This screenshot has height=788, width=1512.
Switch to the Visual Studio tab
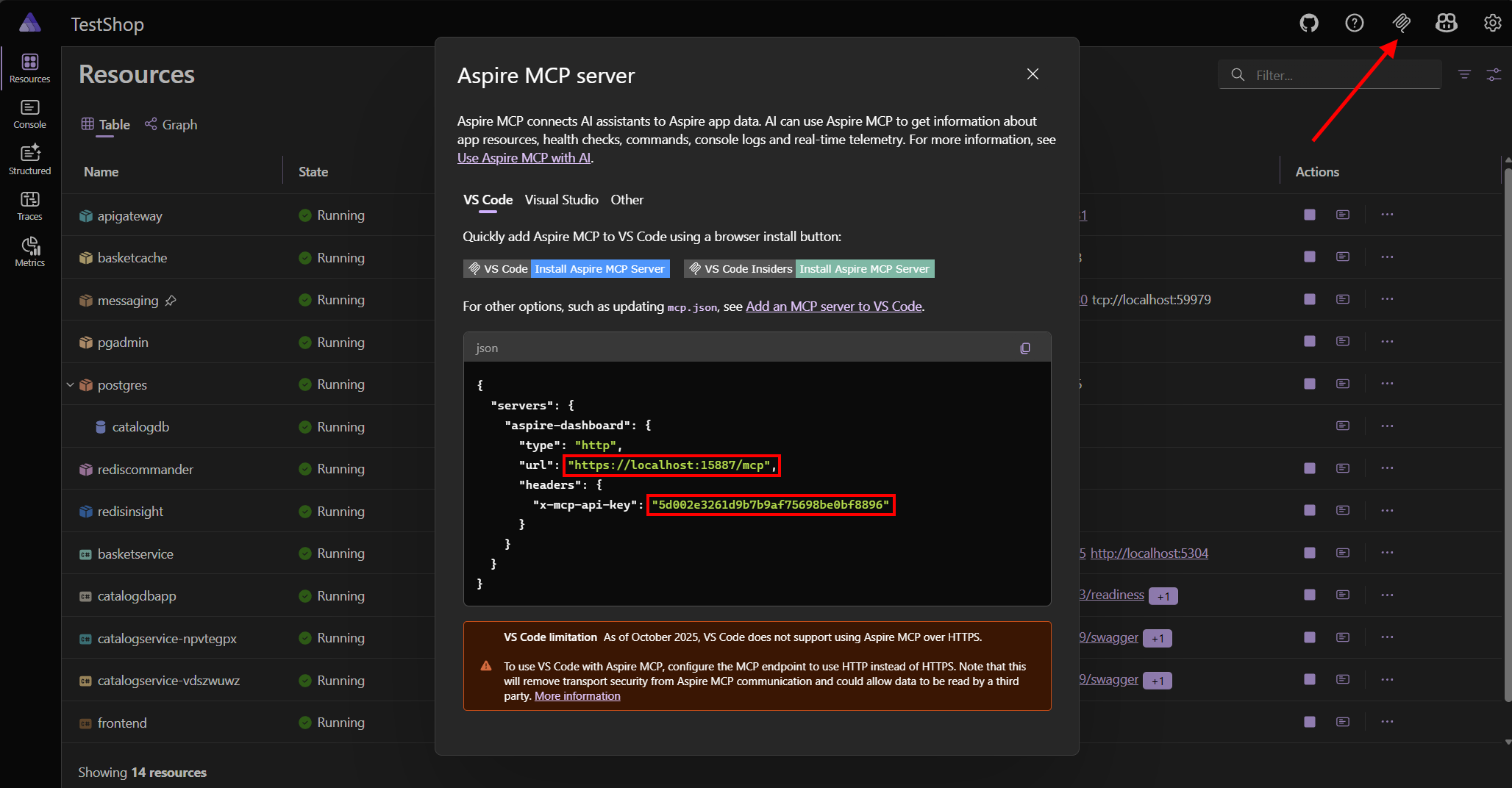[x=561, y=199]
